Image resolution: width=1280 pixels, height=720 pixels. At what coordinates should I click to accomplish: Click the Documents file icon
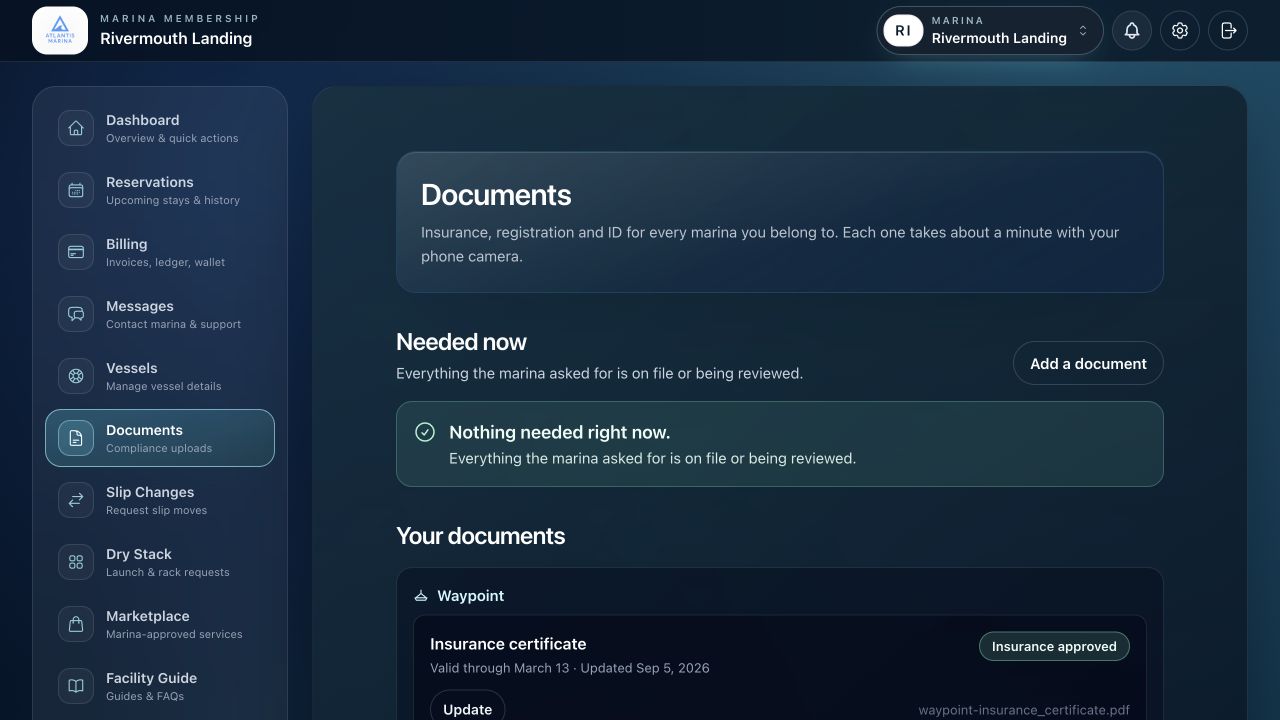[x=76, y=438]
